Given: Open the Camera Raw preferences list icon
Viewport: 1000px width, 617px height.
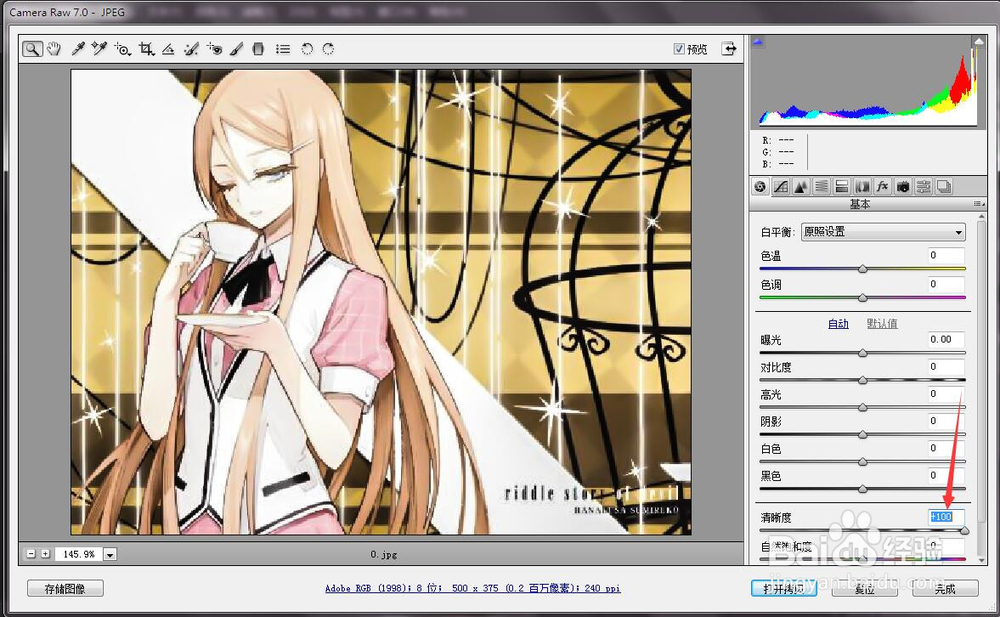Looking at the screenshot, I should [283, 49].
